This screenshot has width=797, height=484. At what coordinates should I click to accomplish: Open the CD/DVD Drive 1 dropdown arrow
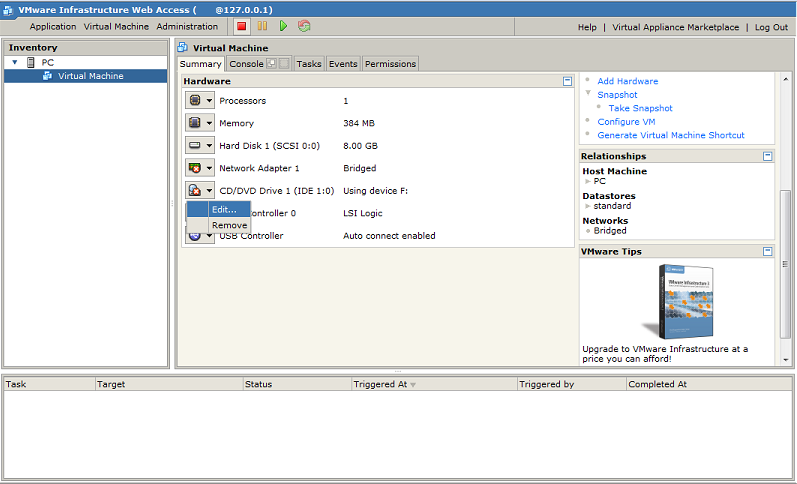coord(209,191)
